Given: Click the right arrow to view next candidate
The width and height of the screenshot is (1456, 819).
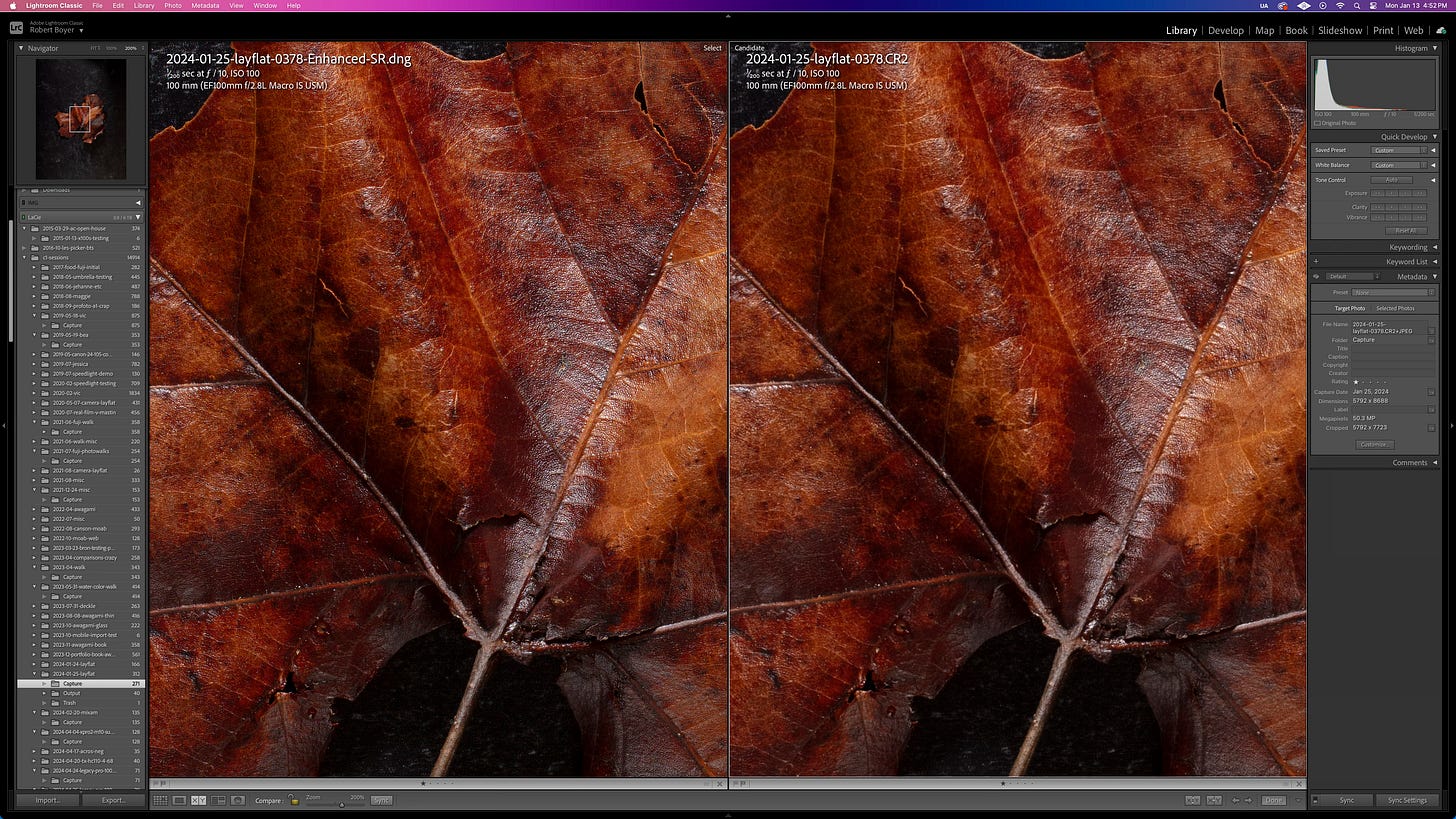Looking at the screenshot, I should 1248,800.
